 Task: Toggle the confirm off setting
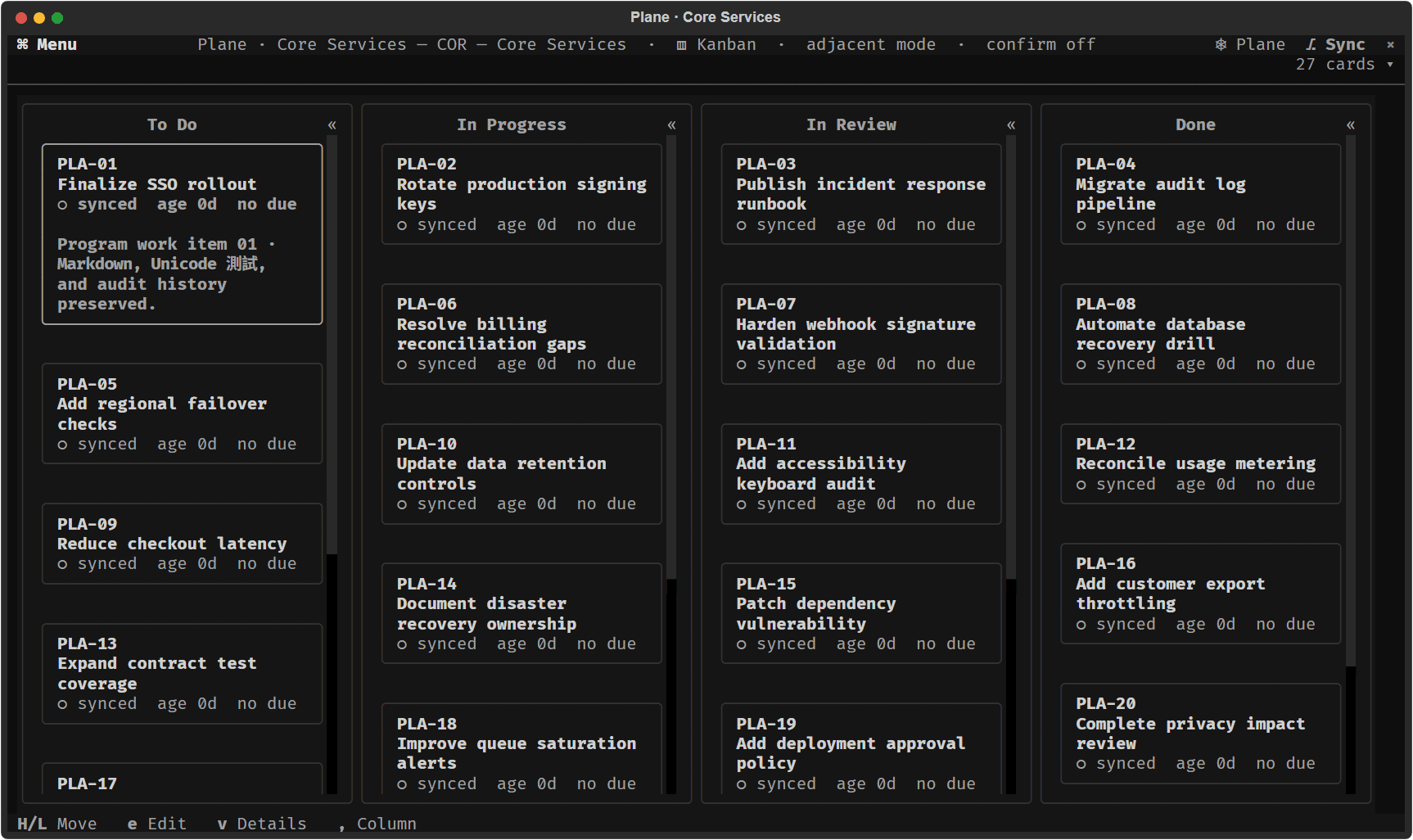click(1041, 44)
